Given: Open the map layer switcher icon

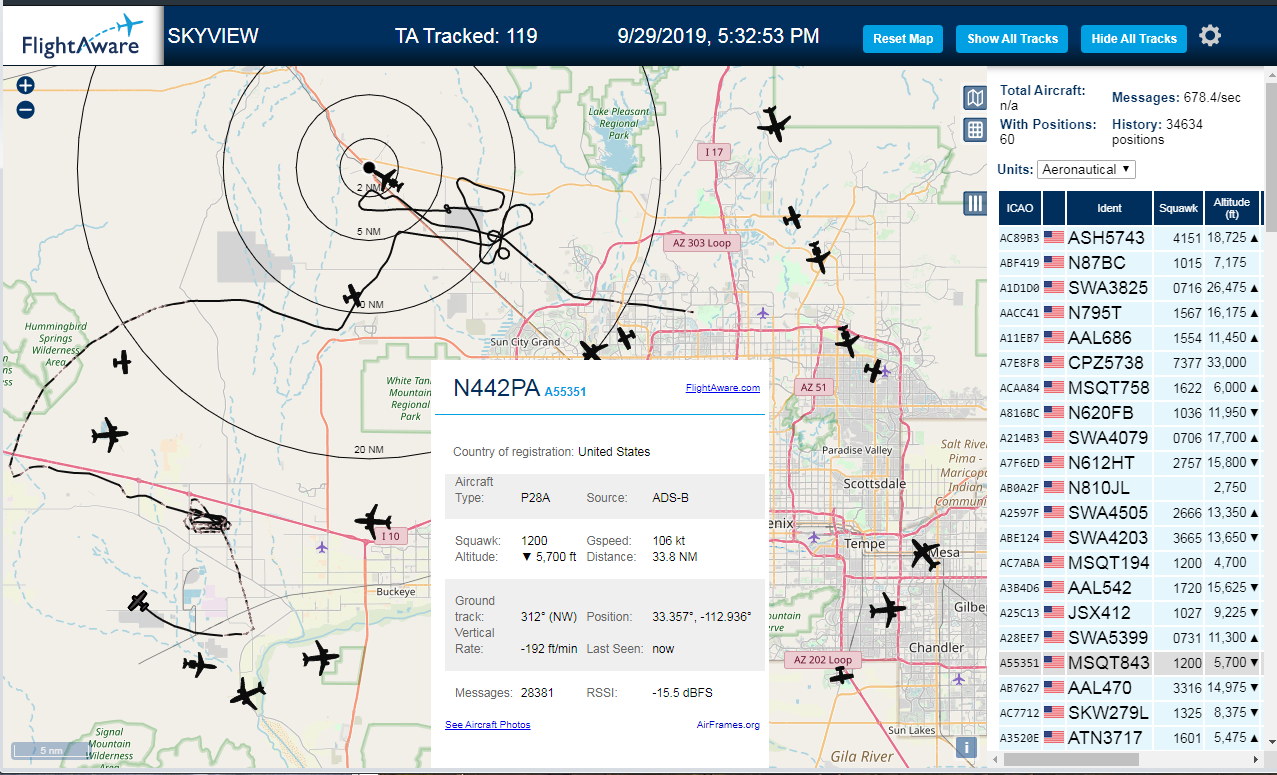Looking at the screenshot, I should click(975, 97).
